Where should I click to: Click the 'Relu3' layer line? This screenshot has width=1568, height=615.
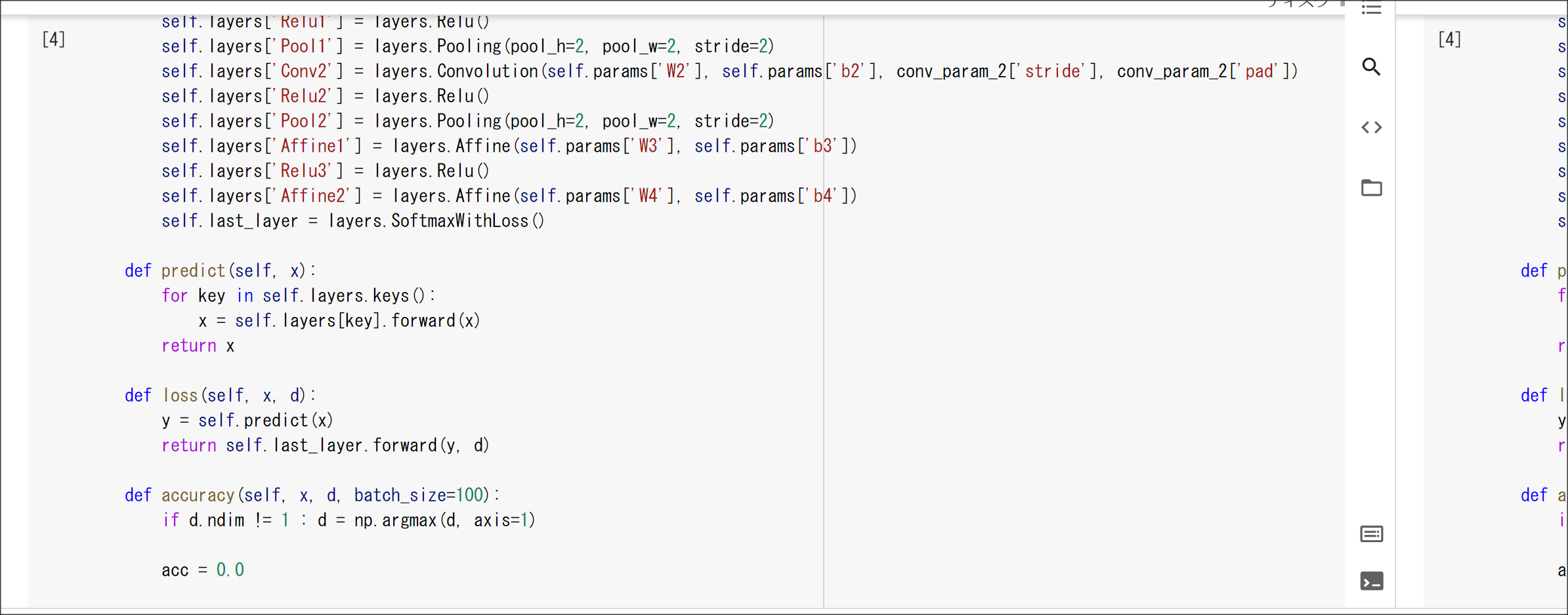pyautogui.click(x=326, y=171)
